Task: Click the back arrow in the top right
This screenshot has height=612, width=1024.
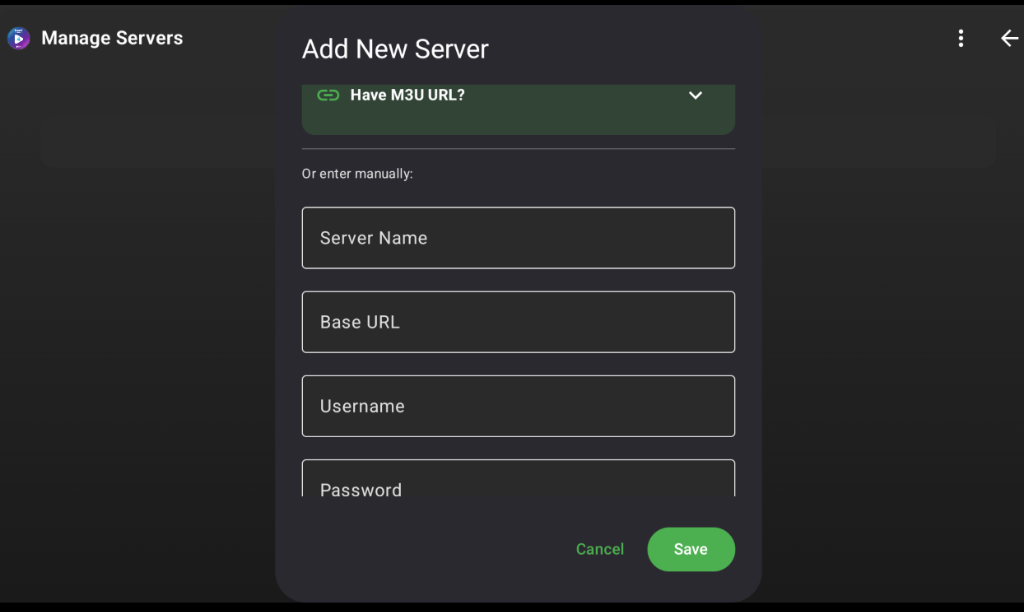Action: [x=1009, y=38]
